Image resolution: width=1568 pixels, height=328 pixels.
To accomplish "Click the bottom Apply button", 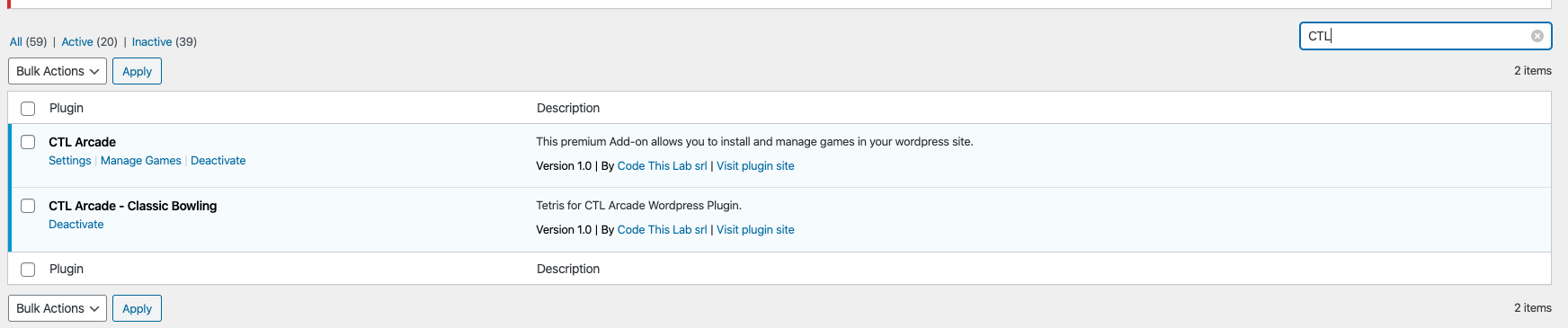I will click(137, 308).
